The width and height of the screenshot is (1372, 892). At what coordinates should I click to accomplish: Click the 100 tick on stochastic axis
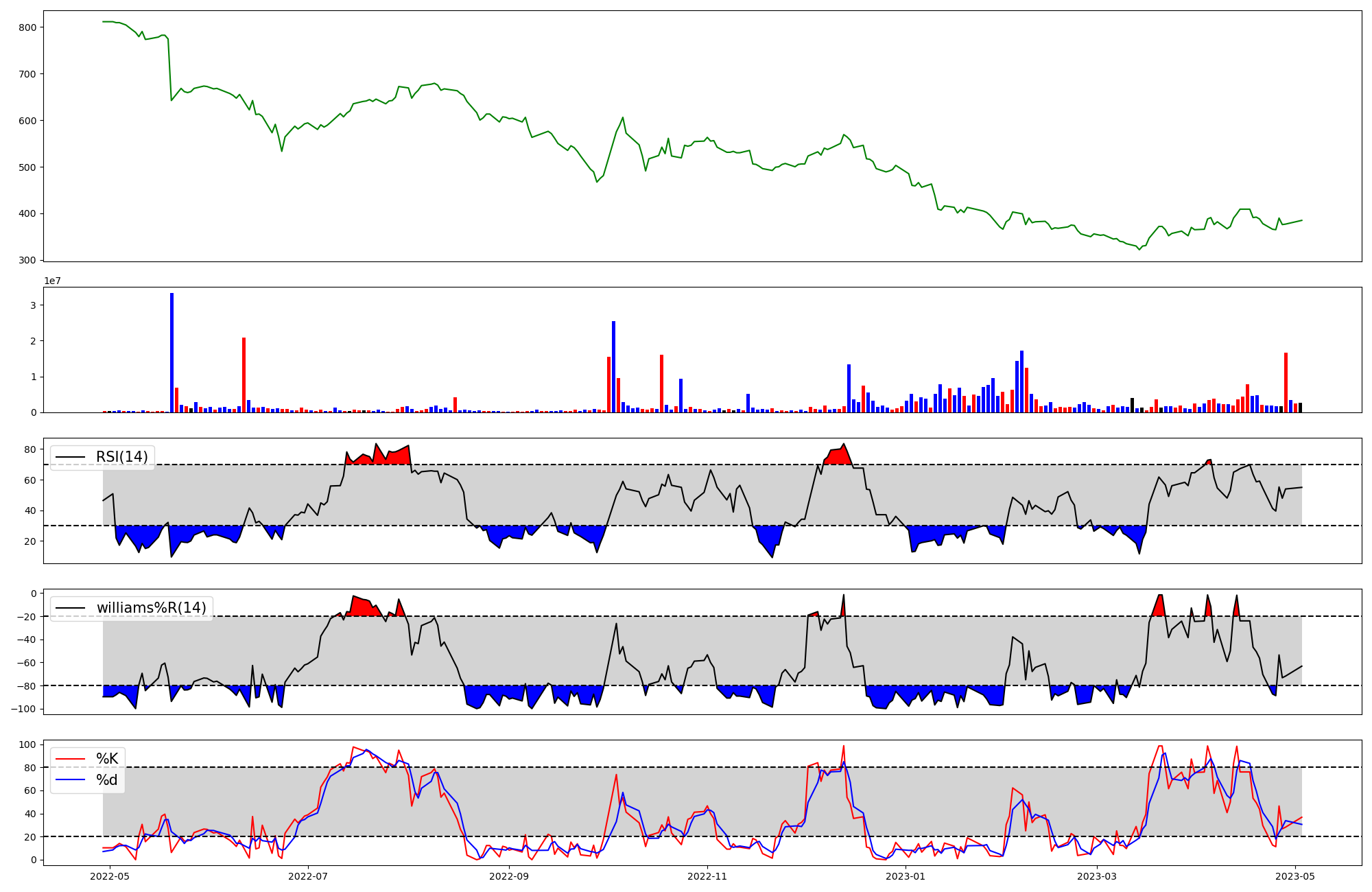[27, 744]
